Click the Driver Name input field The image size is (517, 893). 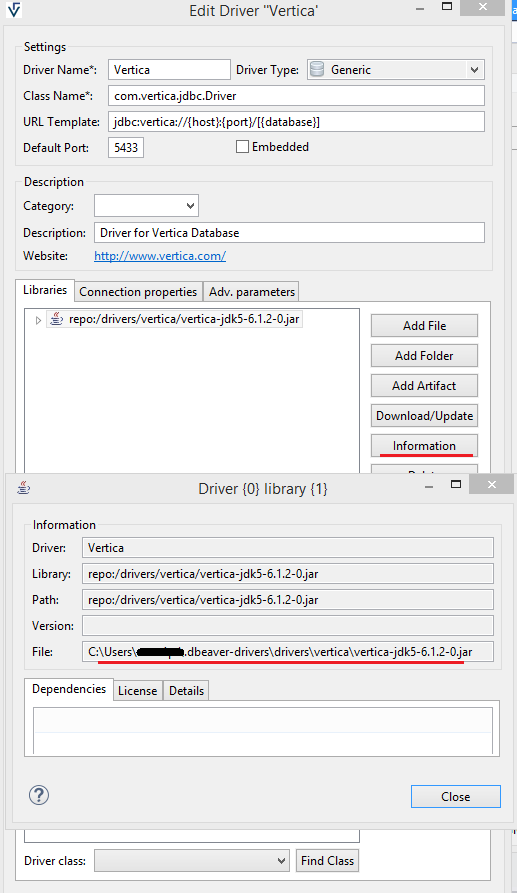[x=169, y=70]
